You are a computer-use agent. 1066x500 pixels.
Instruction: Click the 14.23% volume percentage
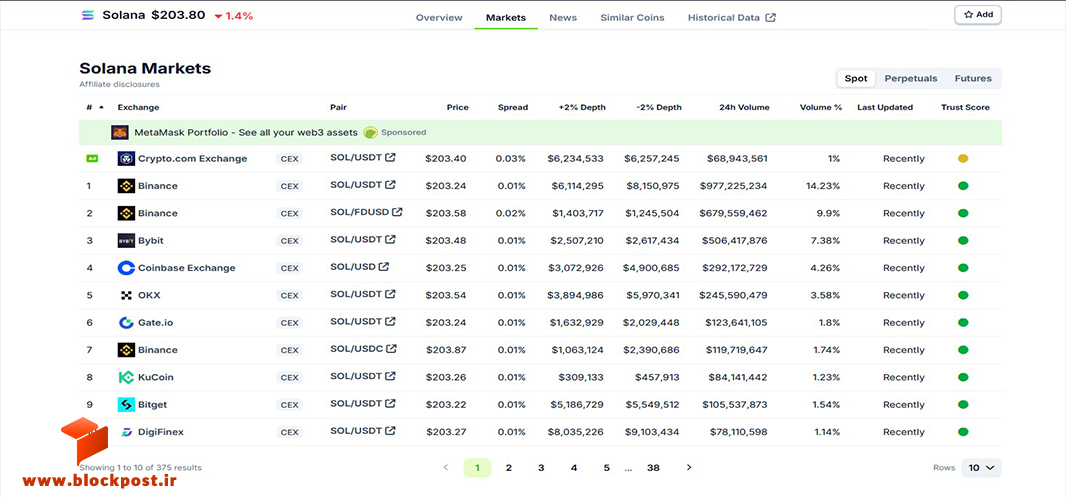[x=821, y=186]
